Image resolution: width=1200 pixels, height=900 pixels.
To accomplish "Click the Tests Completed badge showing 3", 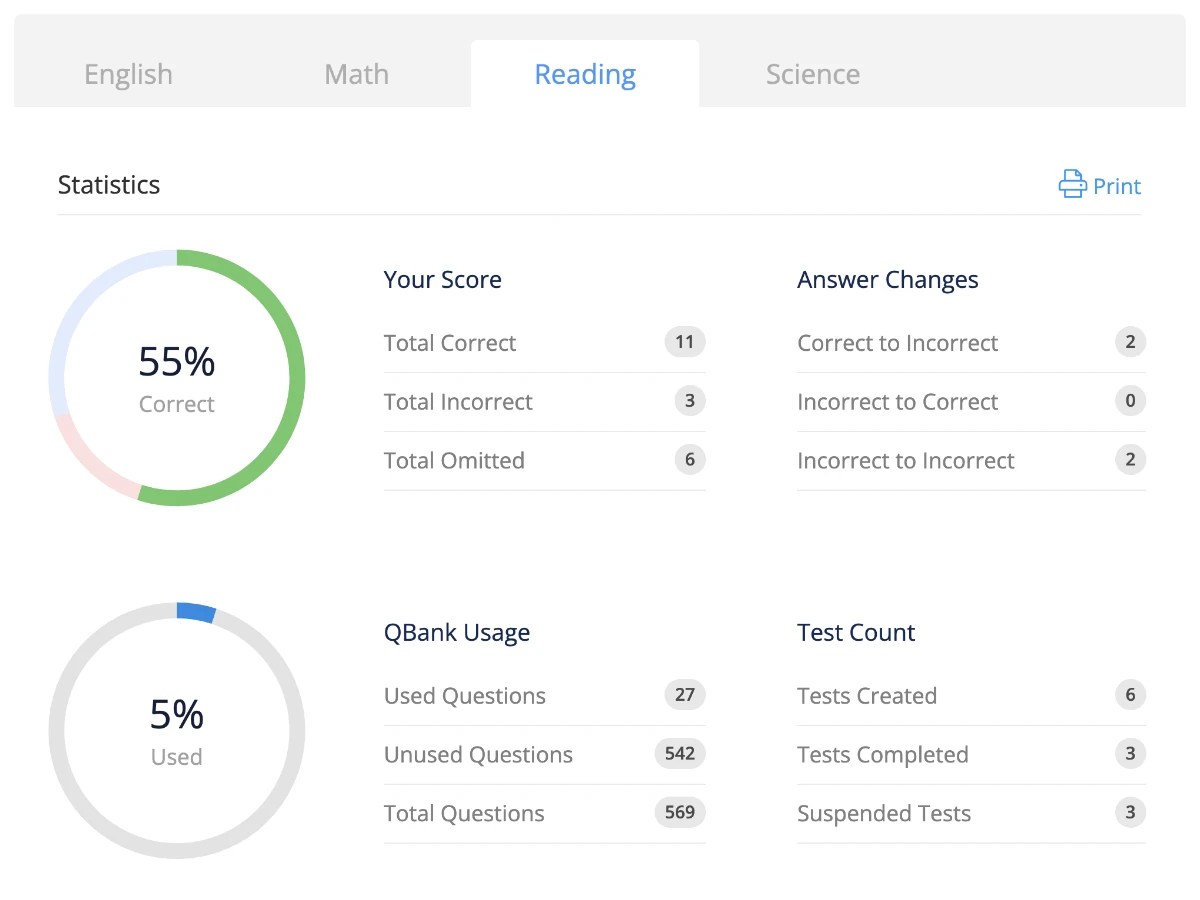I will 1130,754.
